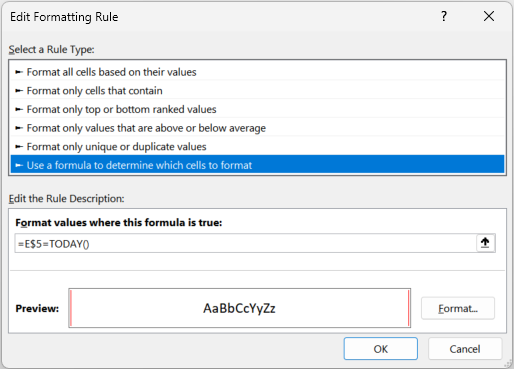The image size is (514, 369).
Task: Click the 'Edit the Rule Description:' label
Action: click(66, 199)
